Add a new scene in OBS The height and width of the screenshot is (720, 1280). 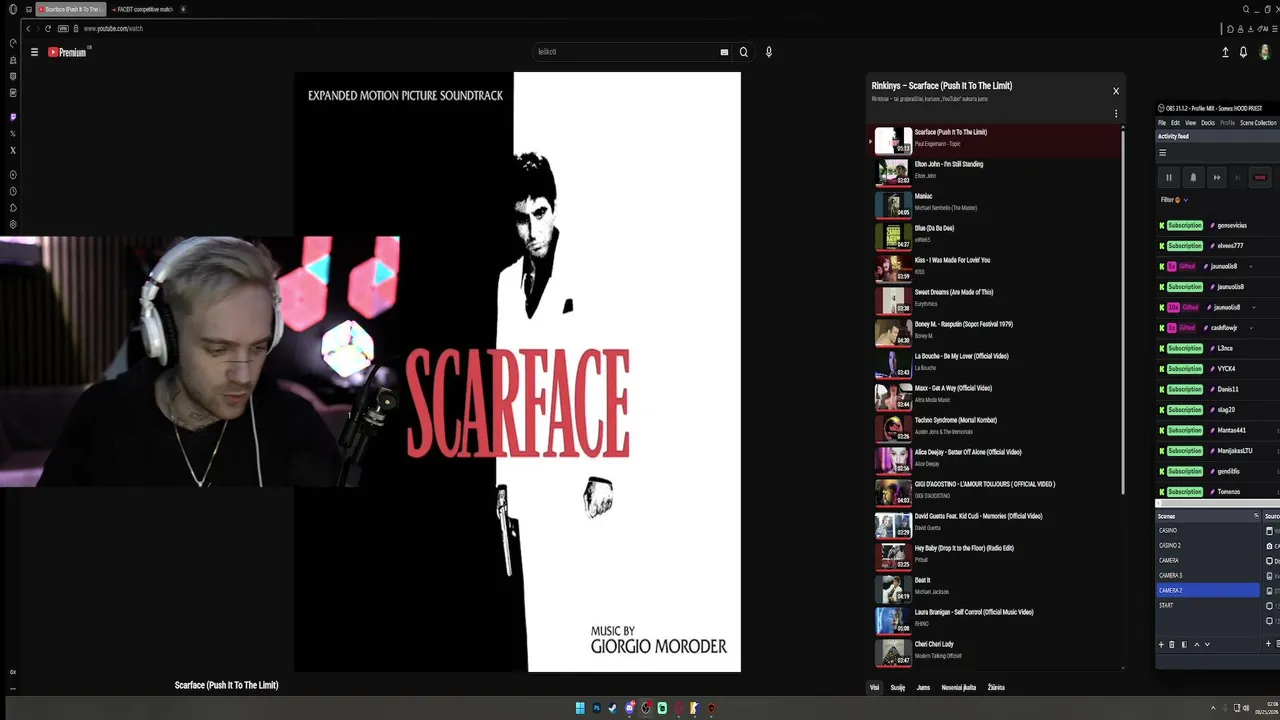1161,644
